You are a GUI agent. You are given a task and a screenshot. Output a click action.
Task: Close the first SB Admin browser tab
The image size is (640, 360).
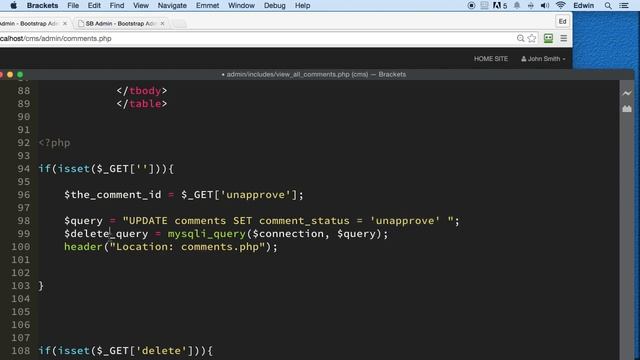coord(65,24)
